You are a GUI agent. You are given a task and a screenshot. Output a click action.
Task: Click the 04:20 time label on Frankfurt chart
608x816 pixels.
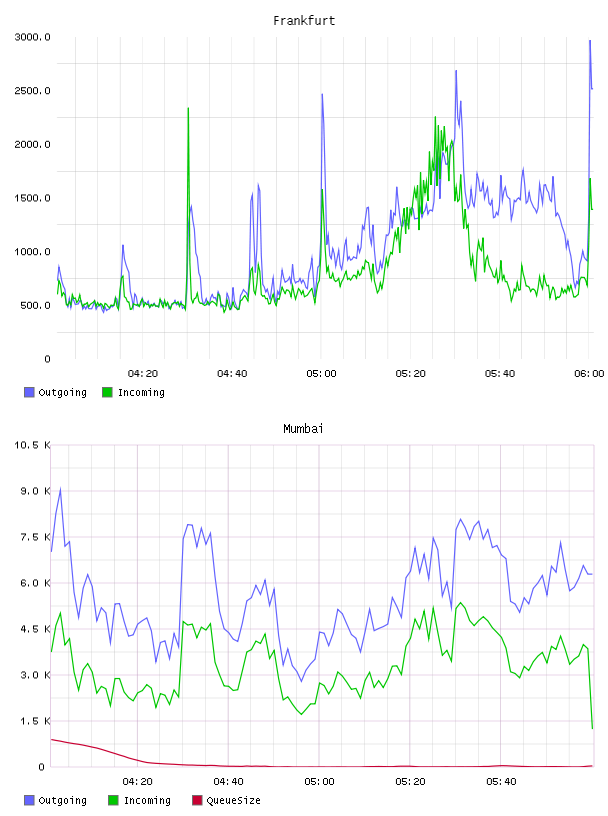pyautogui.click(x=143, y=374)
